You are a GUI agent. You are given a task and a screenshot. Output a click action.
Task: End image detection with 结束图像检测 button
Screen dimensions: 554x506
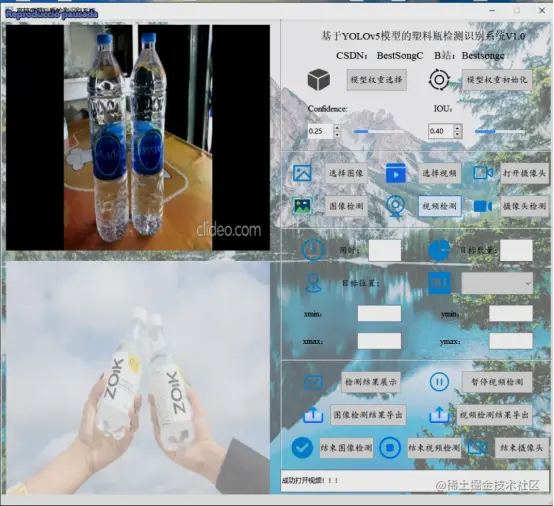(x=346, y=448)
